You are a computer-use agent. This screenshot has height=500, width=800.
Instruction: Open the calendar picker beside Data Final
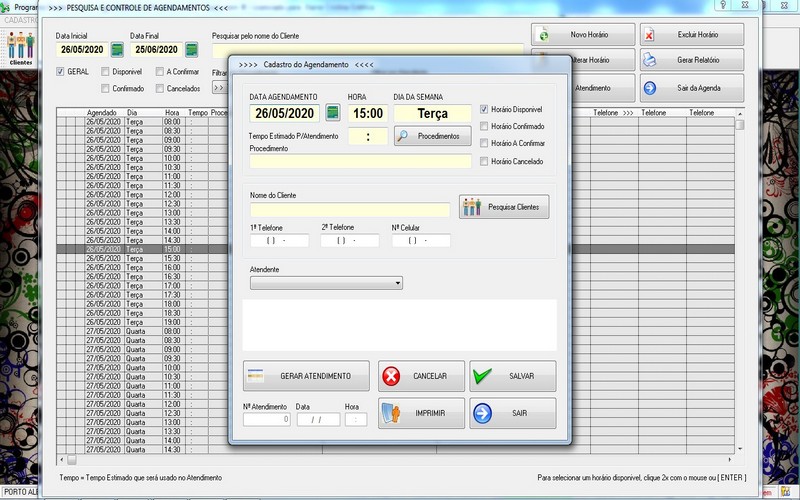(191, 49)
